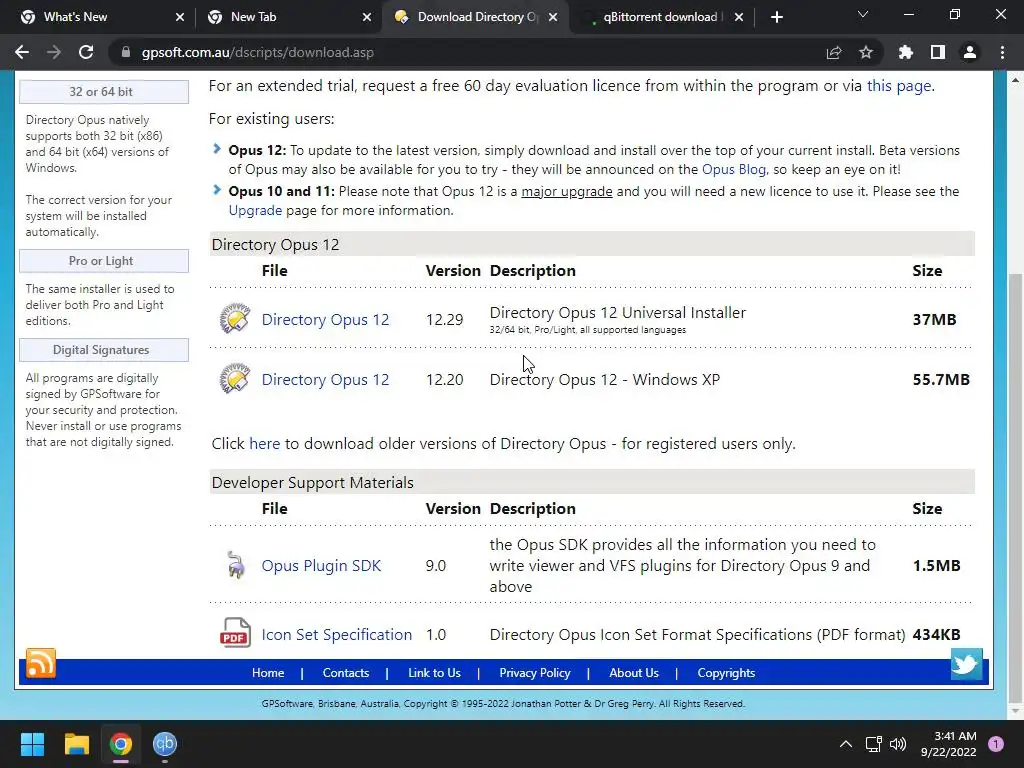Click the scrollbar down arrow
This screenshot has height=768, width=1024.
point(1016,711)
